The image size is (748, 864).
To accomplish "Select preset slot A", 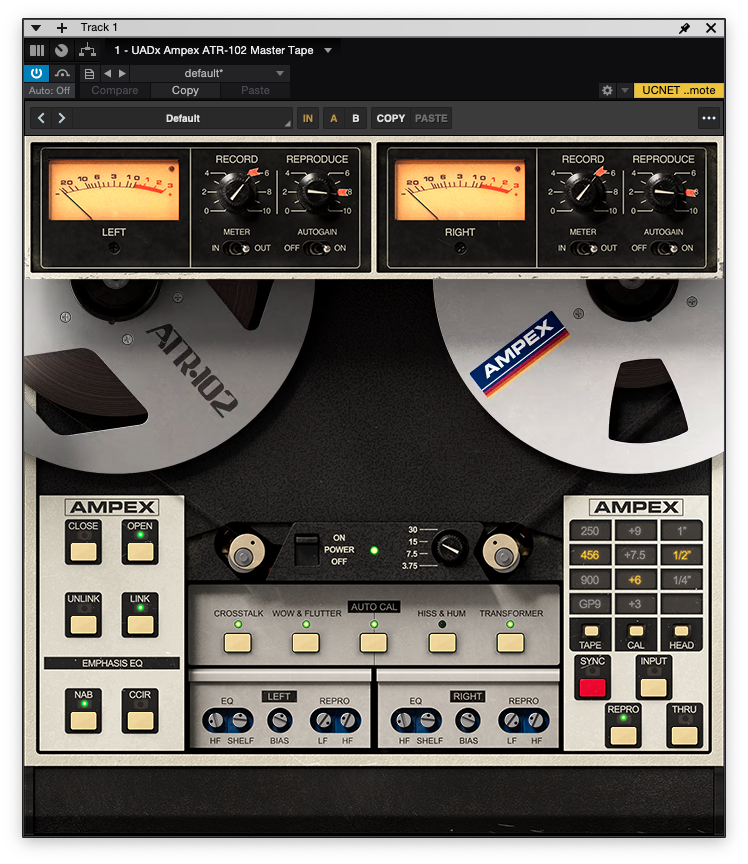I will point(333,118).
